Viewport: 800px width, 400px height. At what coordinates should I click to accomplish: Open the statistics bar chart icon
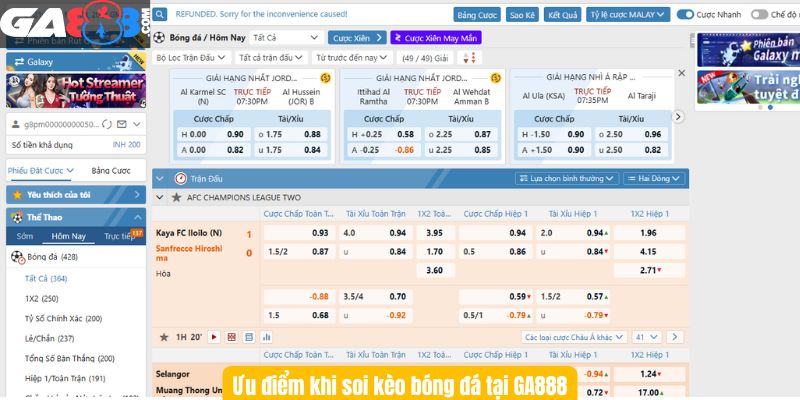pyautogui.click(x=266, y=337)
